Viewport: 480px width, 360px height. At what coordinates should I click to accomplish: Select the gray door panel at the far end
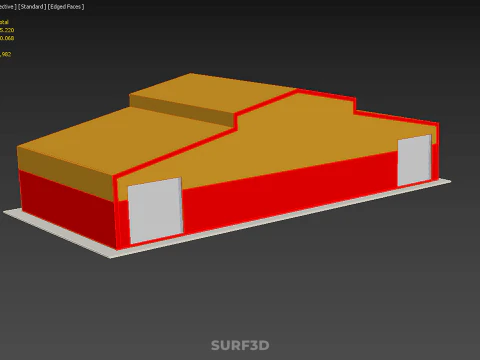click(x=415, y=160)
